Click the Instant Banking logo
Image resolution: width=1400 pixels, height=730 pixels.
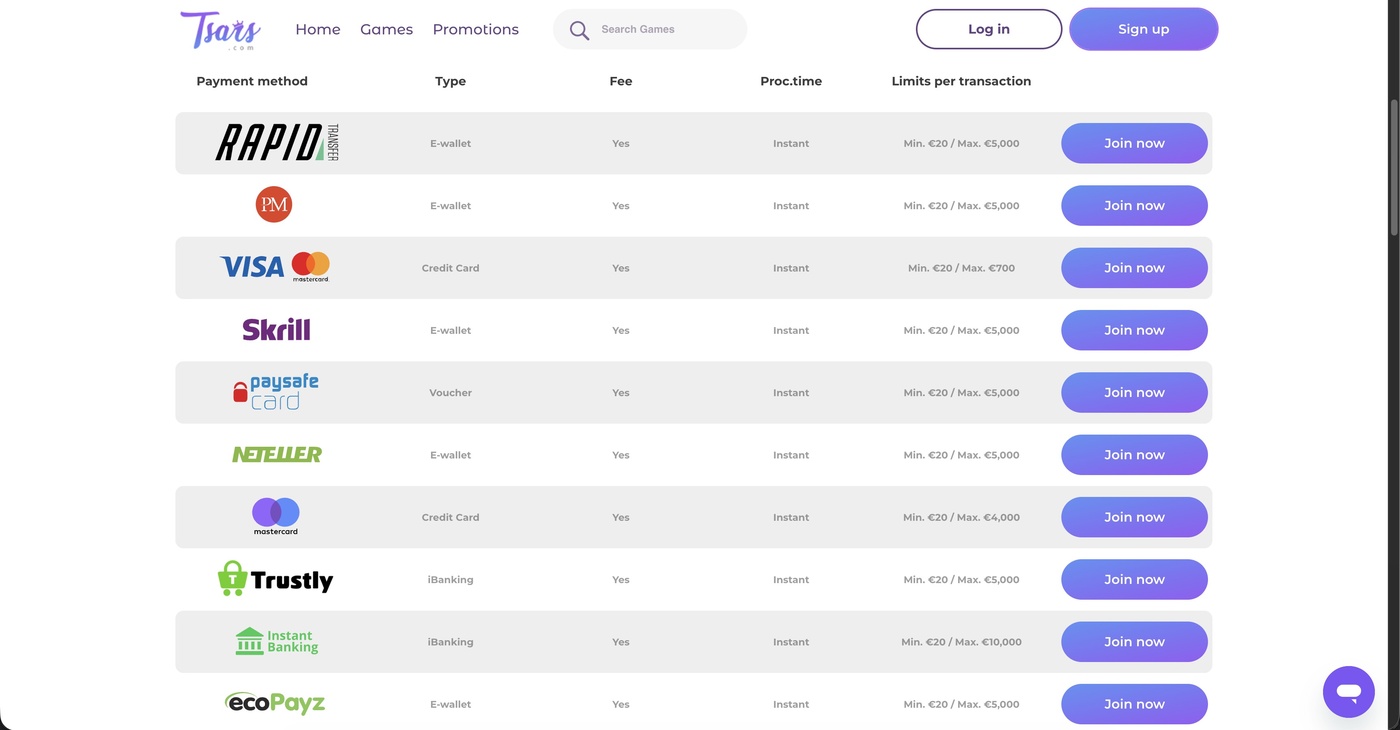pyautogui.click(x=276, y=641)
